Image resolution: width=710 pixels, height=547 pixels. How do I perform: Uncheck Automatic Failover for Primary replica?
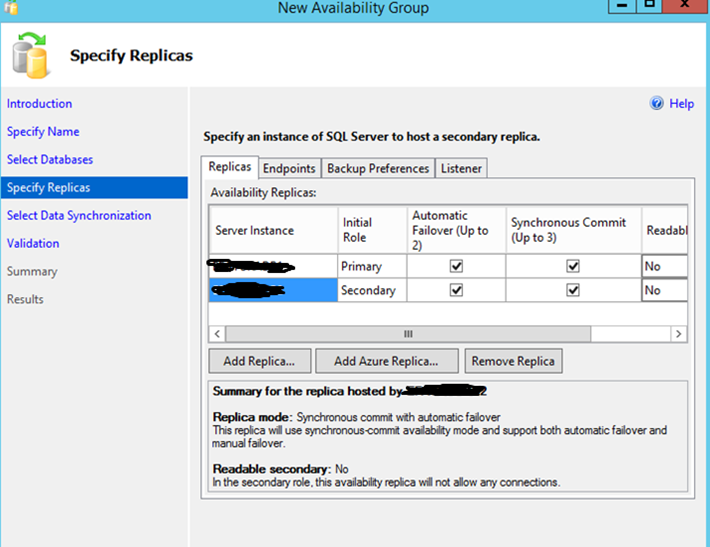click(x=456, y=267)
